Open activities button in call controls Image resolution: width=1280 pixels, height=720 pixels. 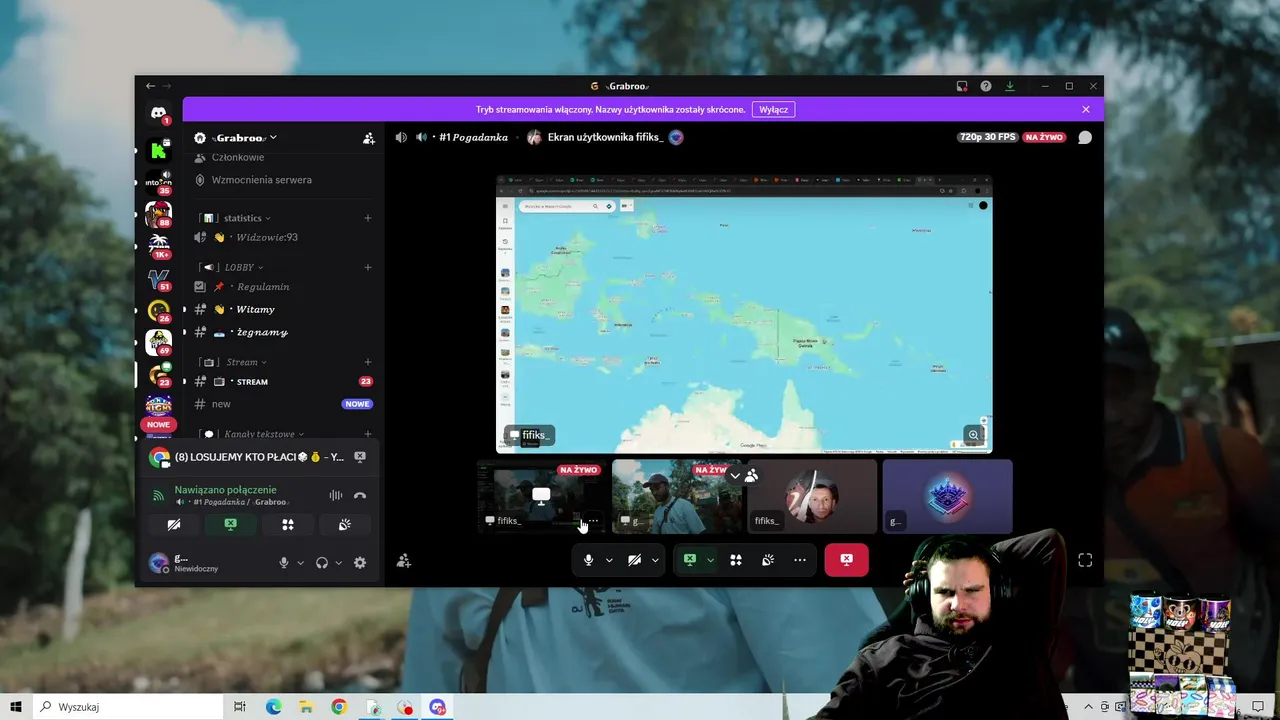pyautogui.click(x=736, y=560)
